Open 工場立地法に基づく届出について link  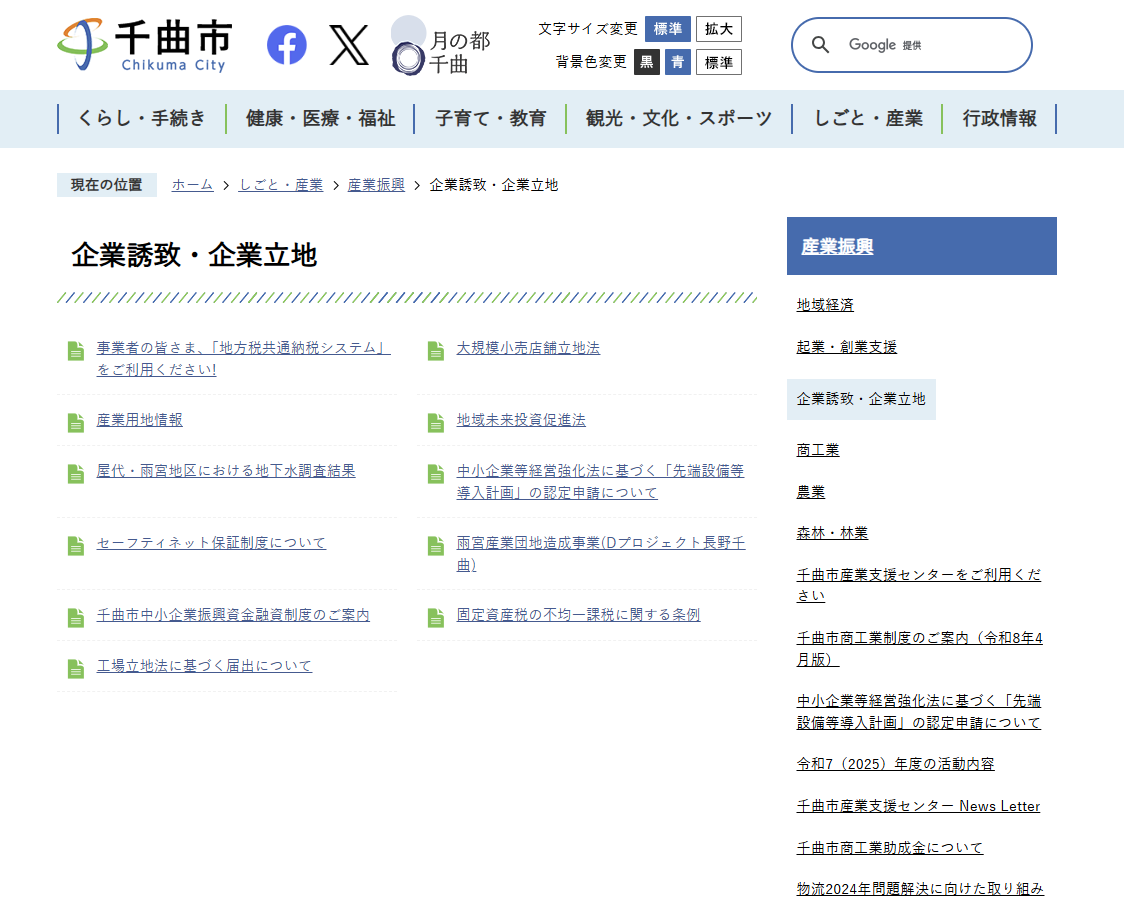(x=204, y=666)
